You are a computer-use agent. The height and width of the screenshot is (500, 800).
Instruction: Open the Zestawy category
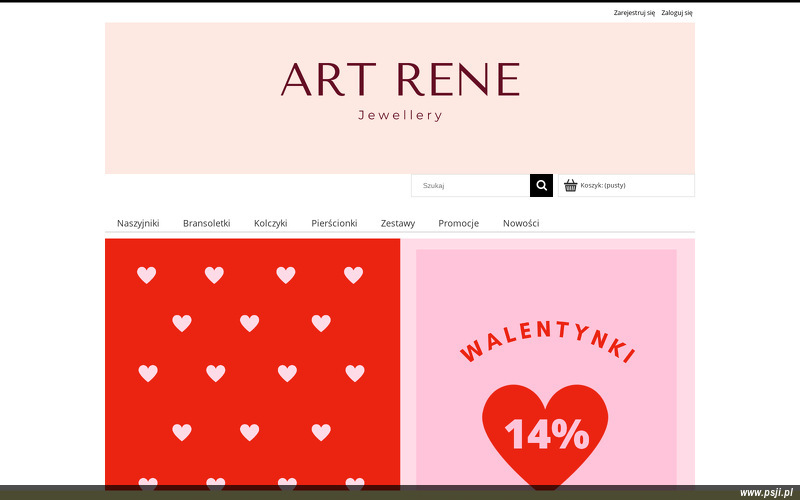(x=398, y=223)
